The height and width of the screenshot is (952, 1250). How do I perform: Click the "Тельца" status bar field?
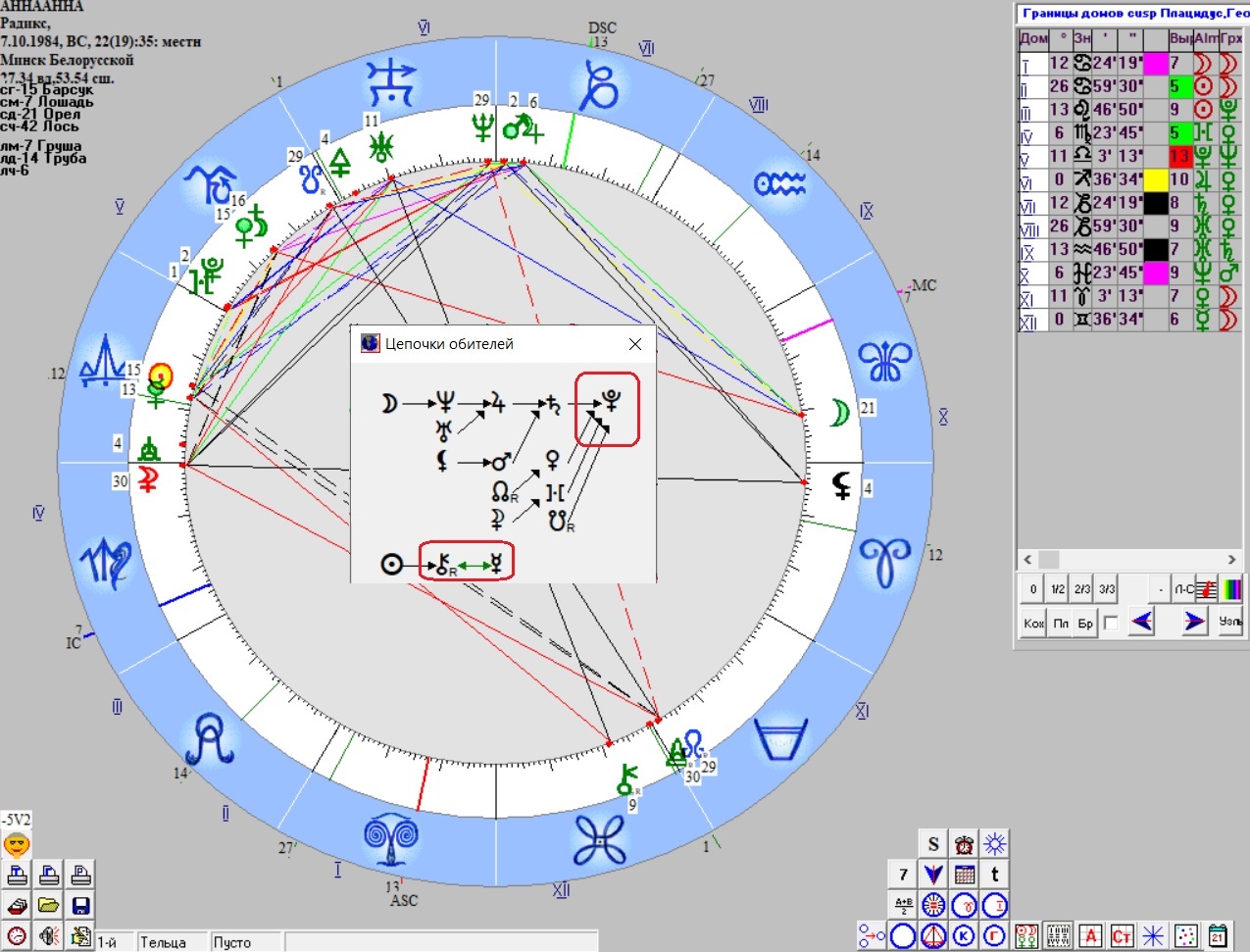click(174, 942)
